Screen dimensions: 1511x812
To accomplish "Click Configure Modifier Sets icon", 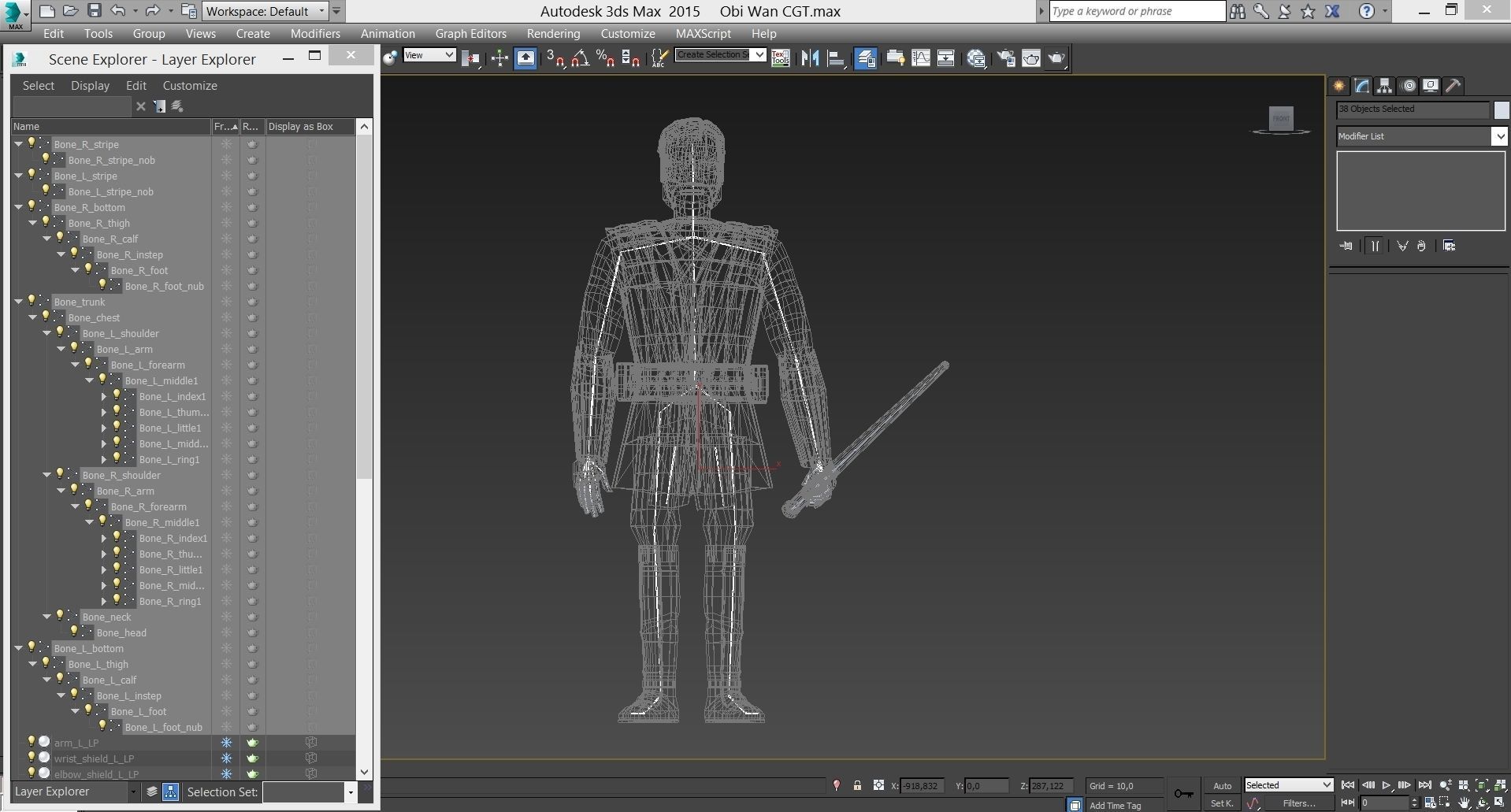I will (1450, 246).
